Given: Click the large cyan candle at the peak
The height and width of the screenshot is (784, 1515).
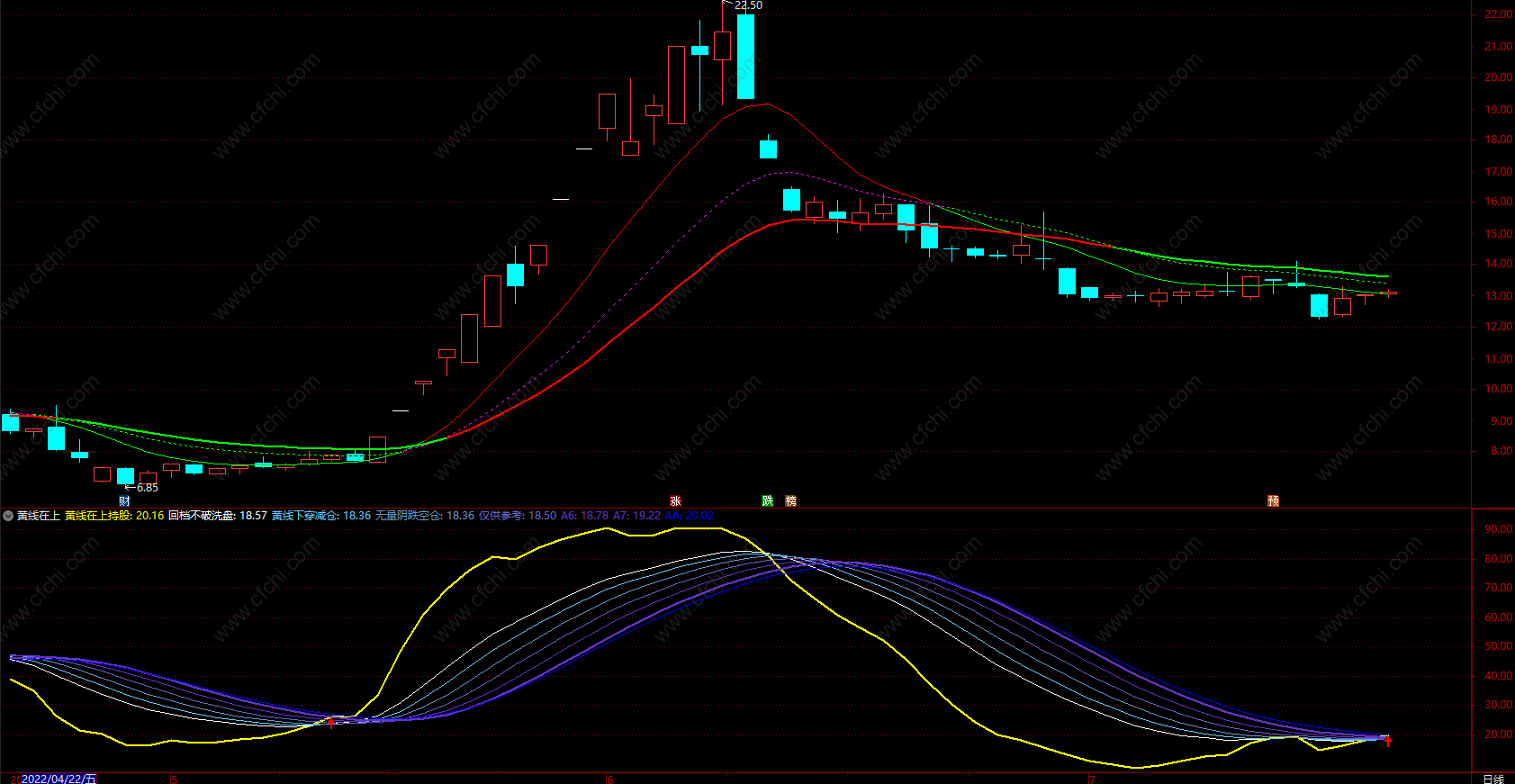Looking at the screenshot, I should click(x=745, y=56).
